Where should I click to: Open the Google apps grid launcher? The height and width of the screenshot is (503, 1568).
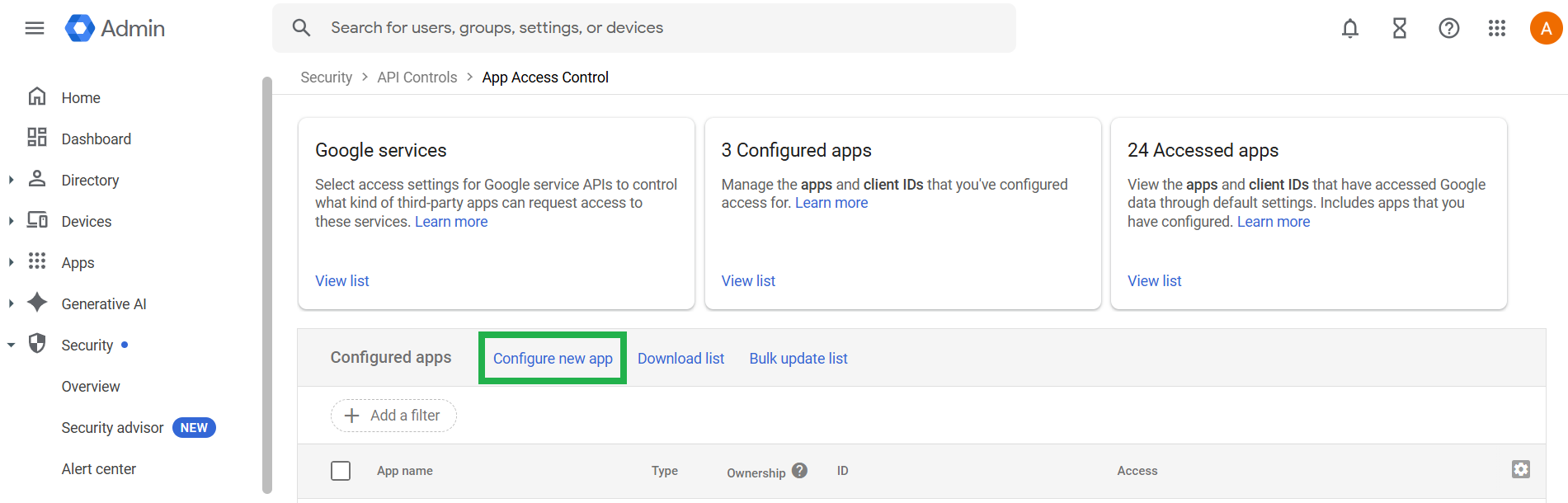tap(1497, 28)
